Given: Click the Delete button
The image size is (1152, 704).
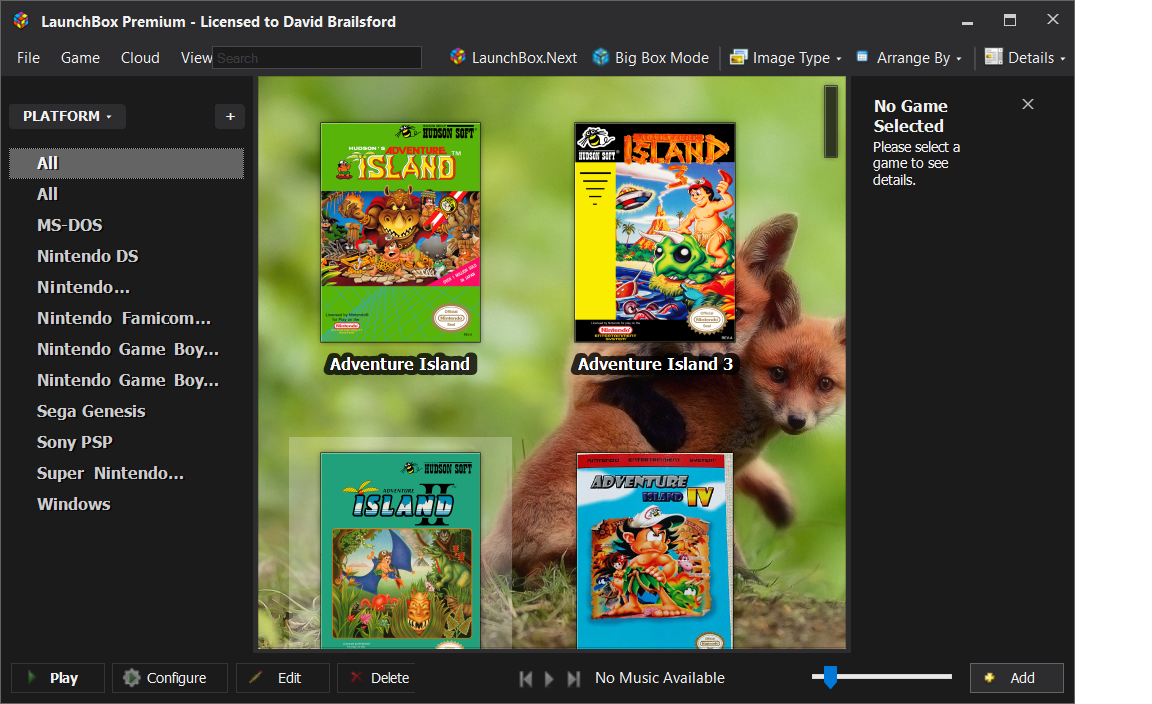Looking at the screenshot, I should pos(377,678).
